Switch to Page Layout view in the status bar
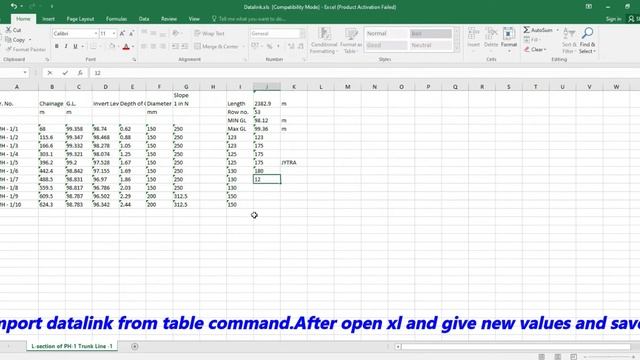 (x=558, y=357)
